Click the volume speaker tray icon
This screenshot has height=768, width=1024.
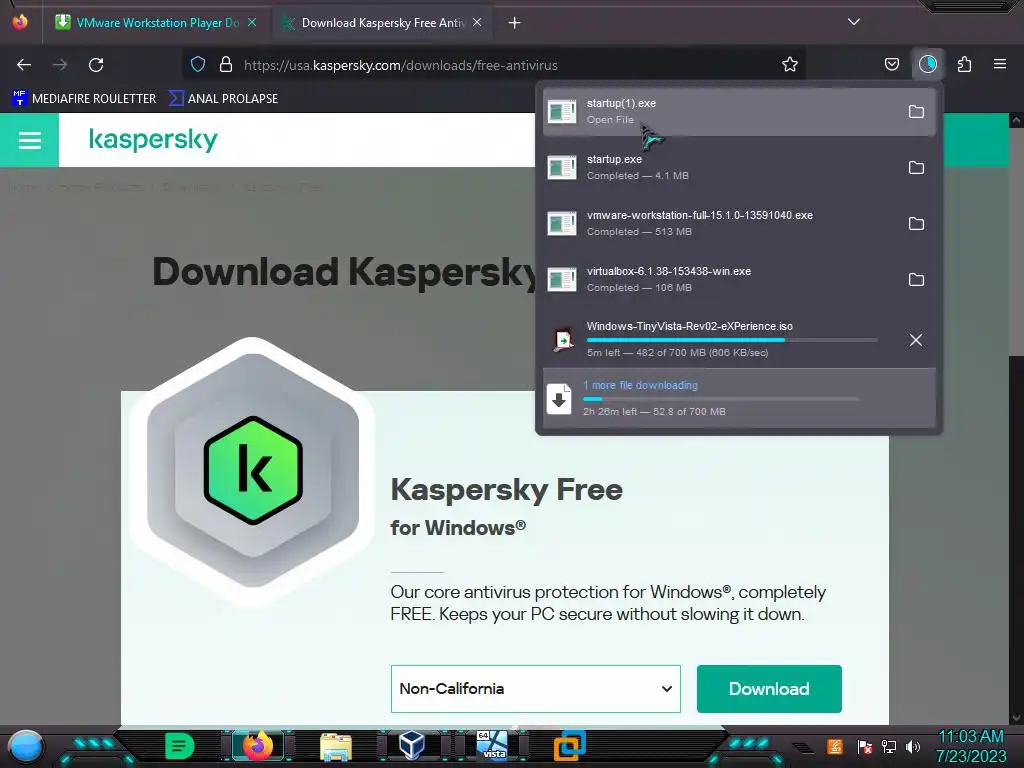[x=912, y=746]
